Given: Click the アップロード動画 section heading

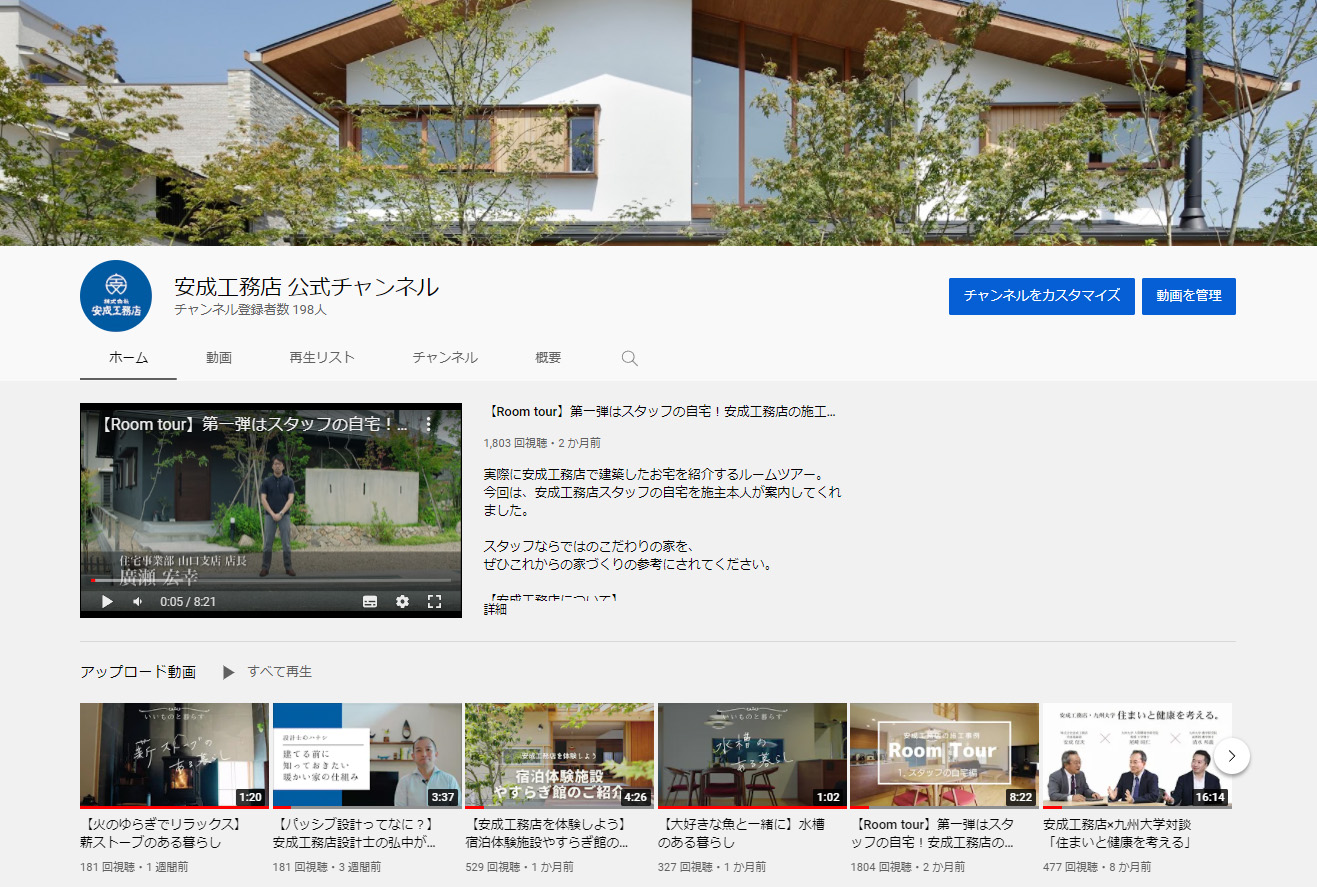Looking at the screenshot, I should [138, 672].
